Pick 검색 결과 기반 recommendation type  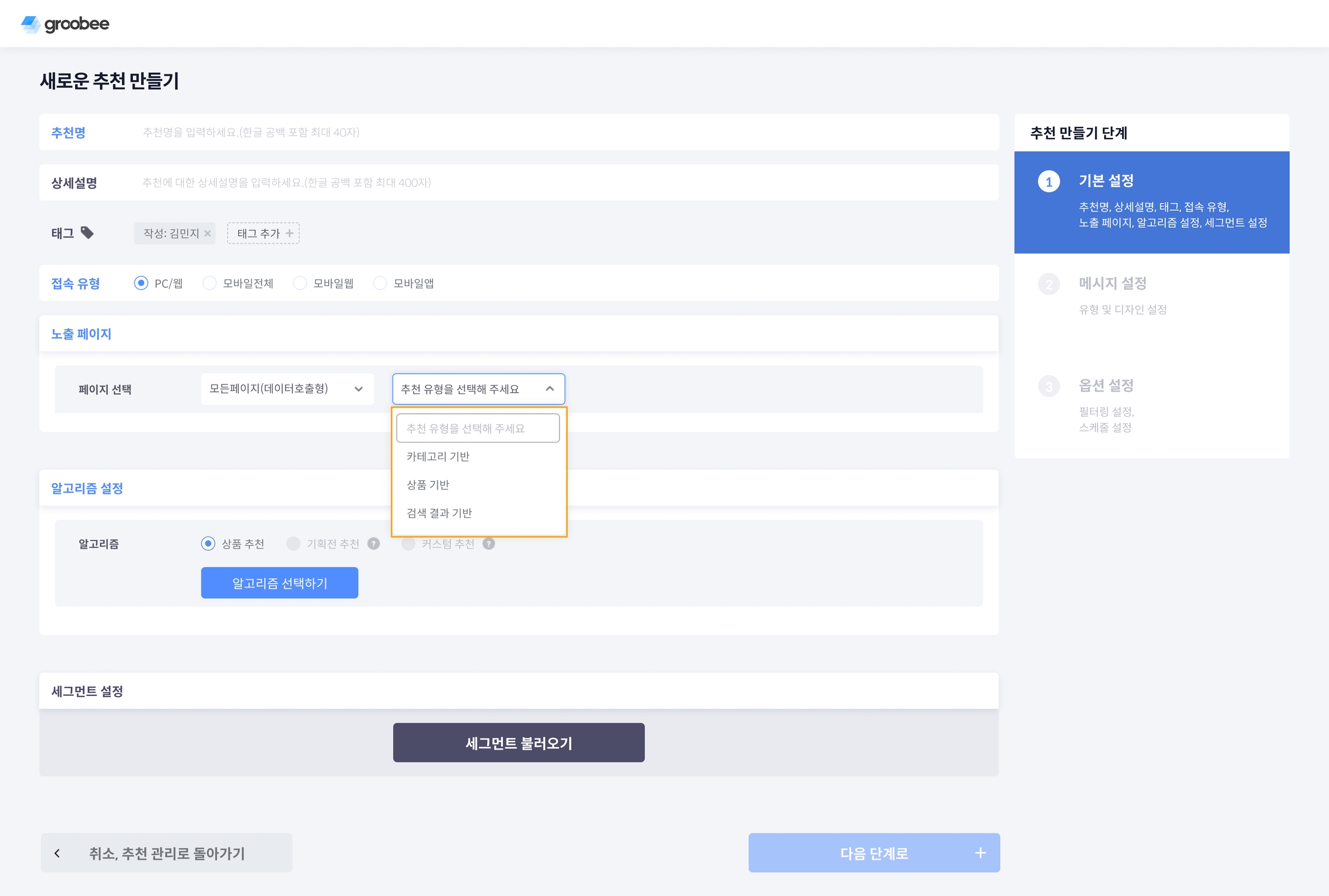439,513
